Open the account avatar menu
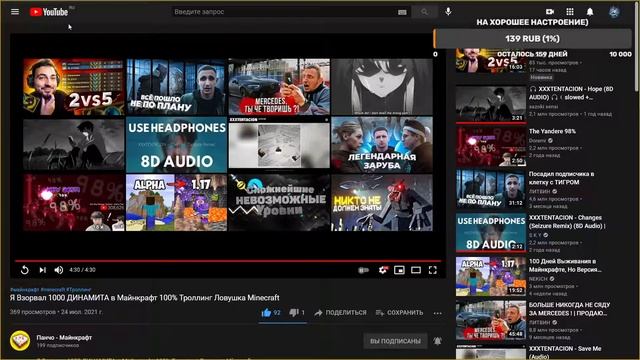The image size is (640, 360). [x=614, y=12]
